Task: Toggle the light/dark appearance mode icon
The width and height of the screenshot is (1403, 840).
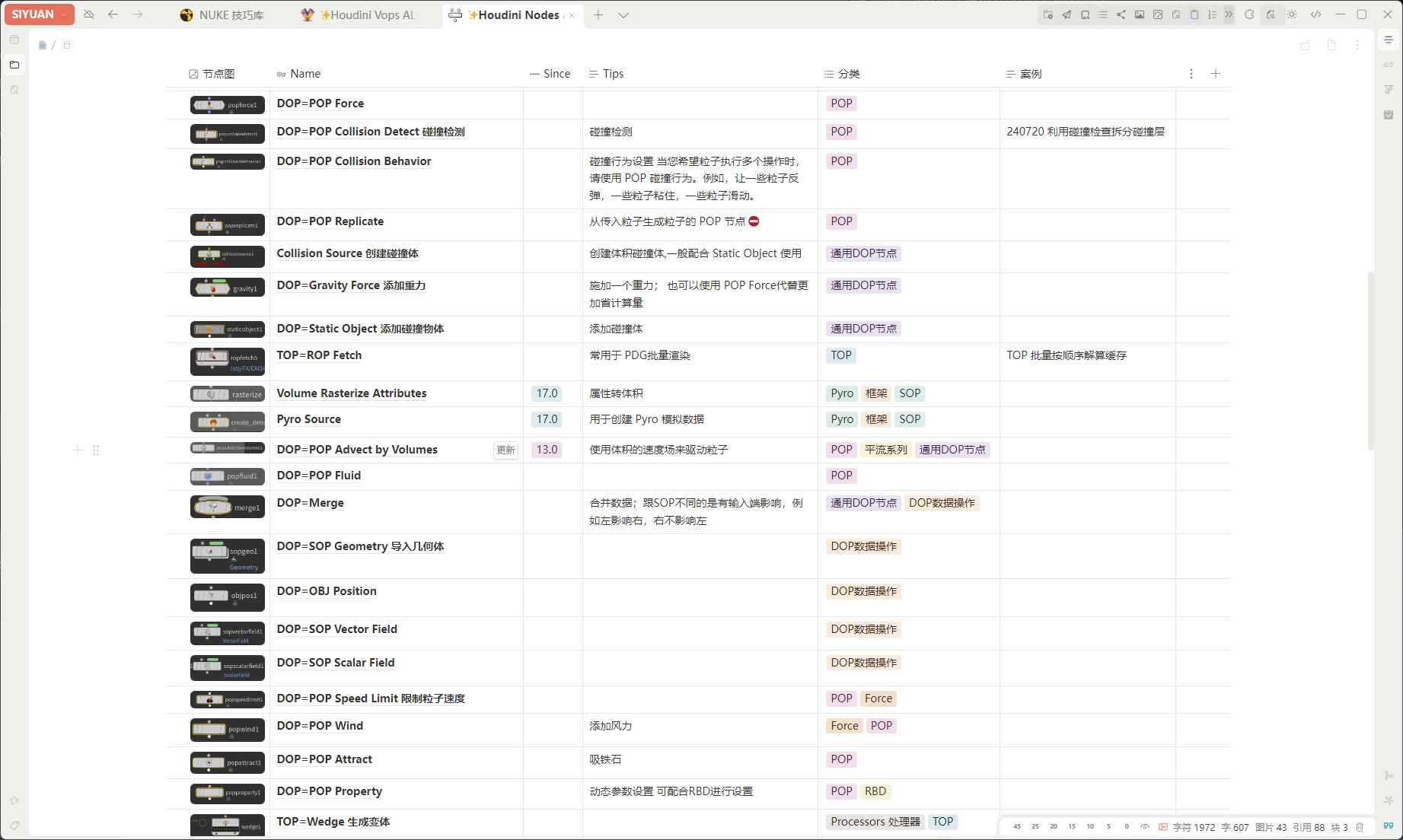Action: point(1292,14)
